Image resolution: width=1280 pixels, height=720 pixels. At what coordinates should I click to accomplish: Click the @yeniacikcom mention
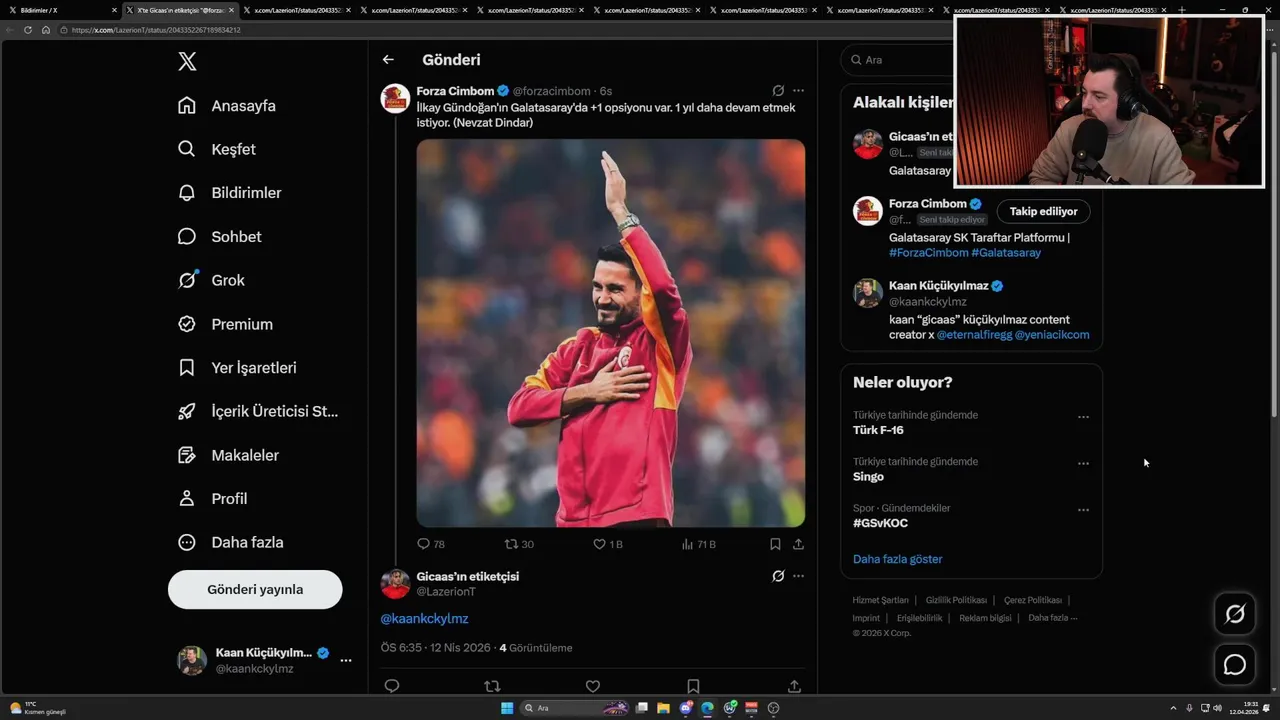click(x=1052, y=335)
